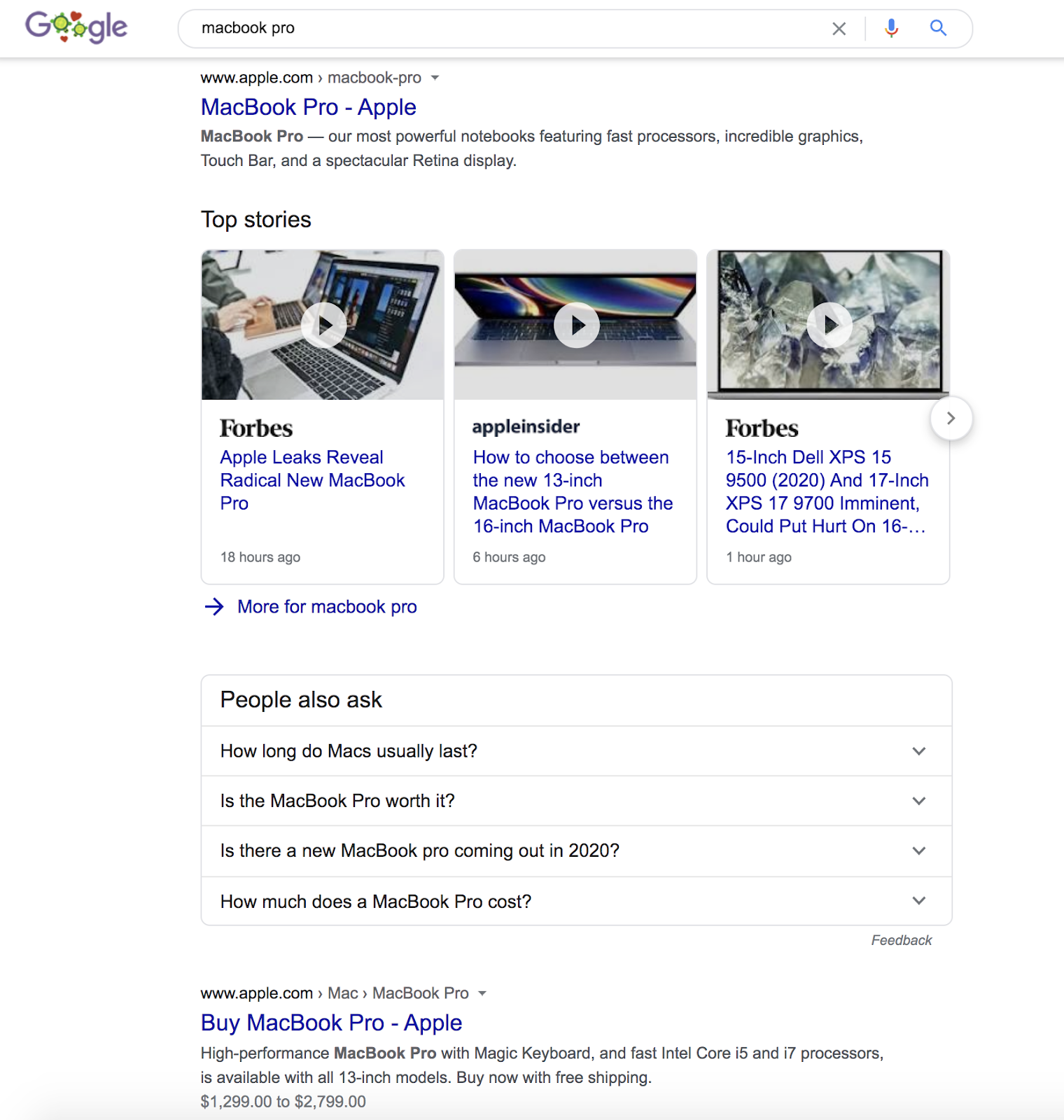Screen dimensions: 1064x1120
Task: Expand 'Is the MacBook Pro worth it?'
Action: (x=919, y=801)
